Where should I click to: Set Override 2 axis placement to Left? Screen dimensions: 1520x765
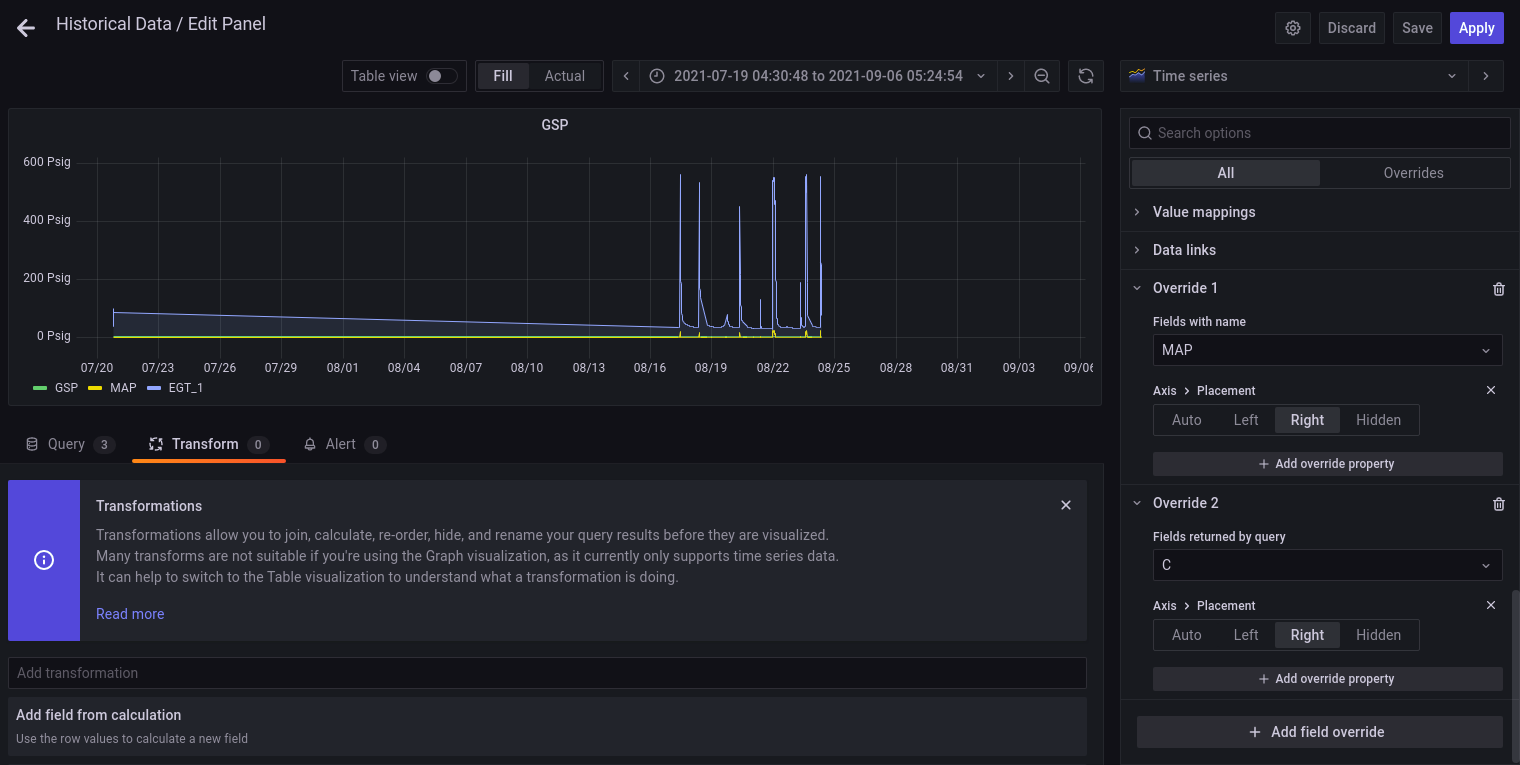click(1246, 635)
